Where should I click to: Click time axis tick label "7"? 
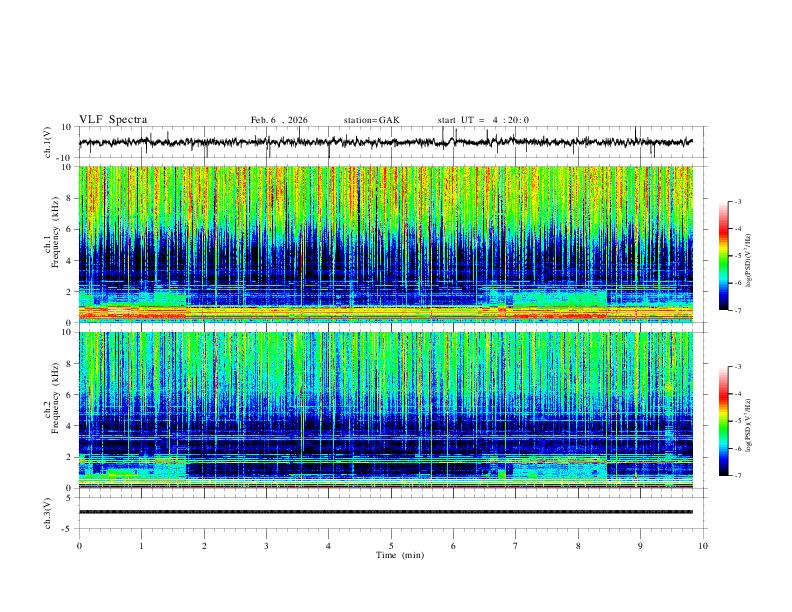pos(516,546)
